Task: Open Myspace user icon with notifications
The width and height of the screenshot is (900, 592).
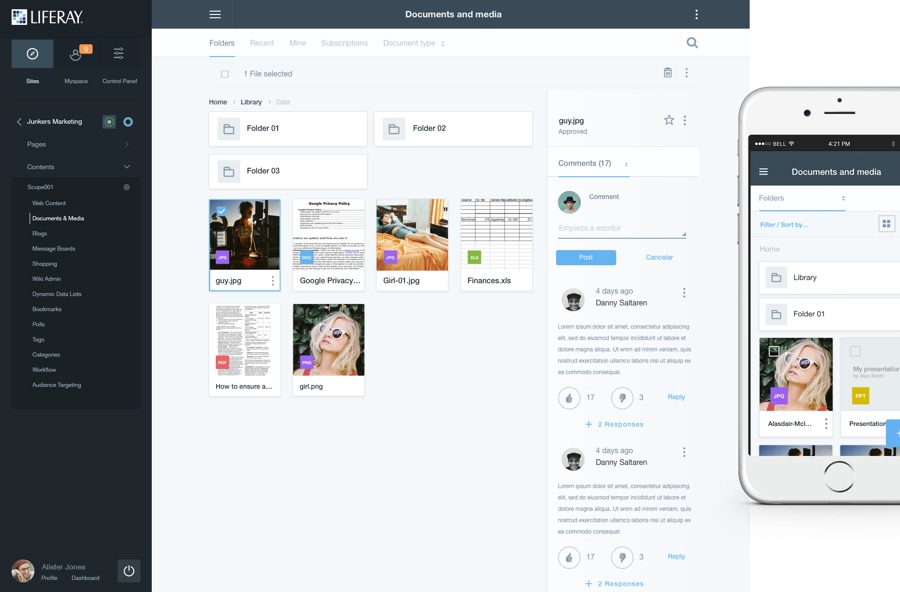Action: (76, 53)
